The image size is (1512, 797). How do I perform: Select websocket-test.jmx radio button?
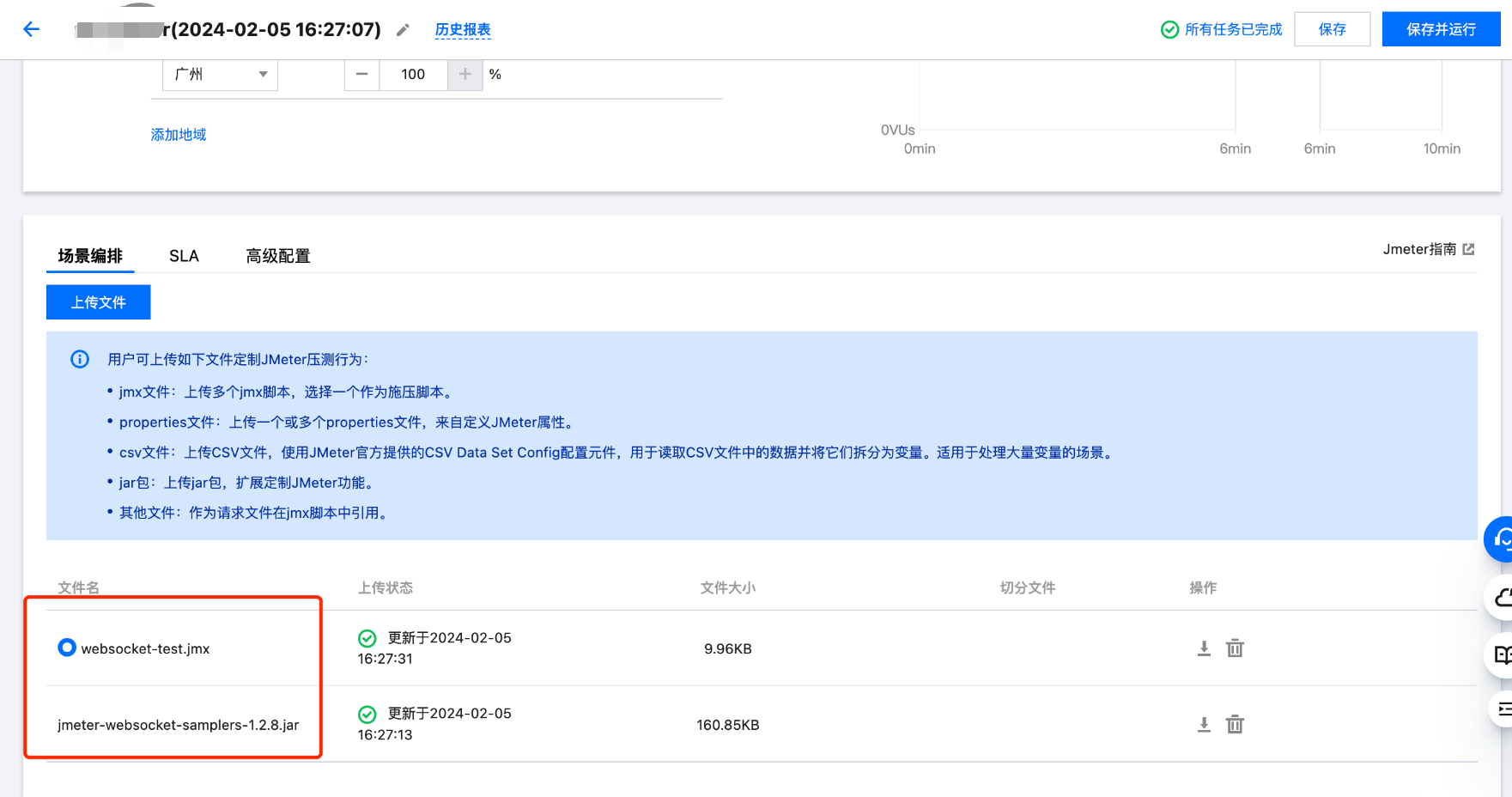pyautogui.click(x=67, y=648)
